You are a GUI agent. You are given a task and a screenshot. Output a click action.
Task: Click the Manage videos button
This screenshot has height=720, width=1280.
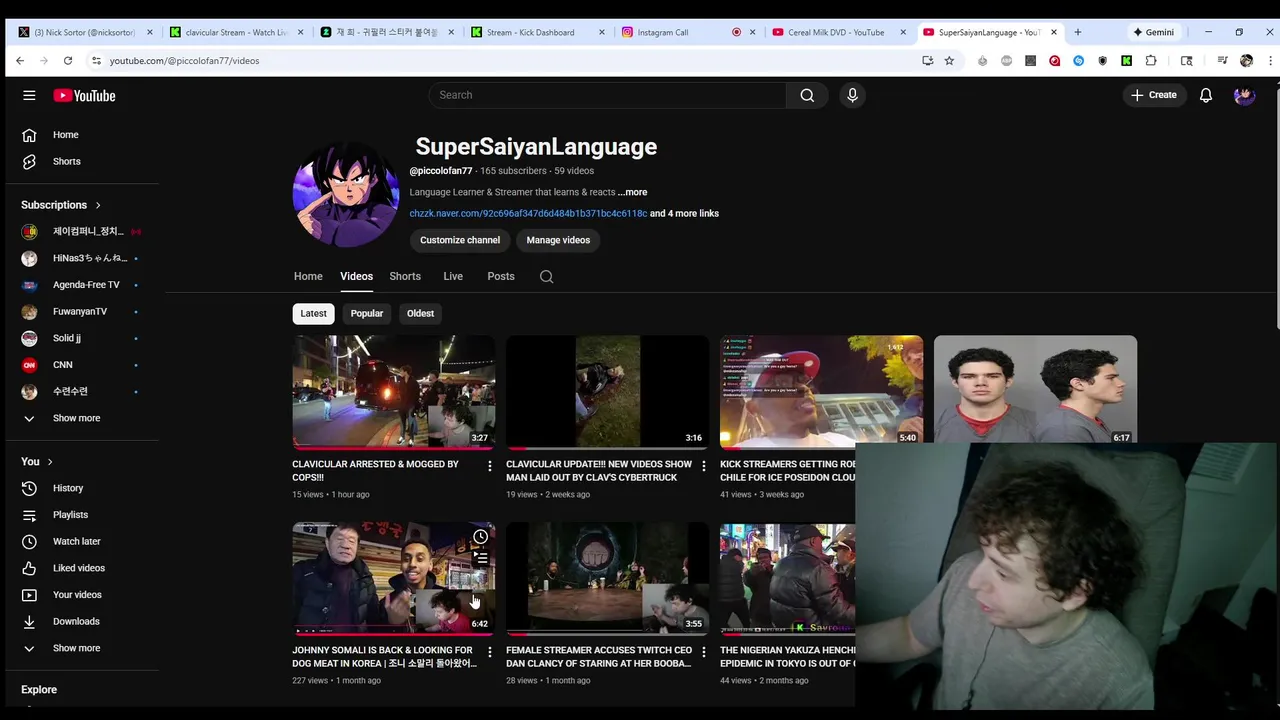tap(558, 240)
